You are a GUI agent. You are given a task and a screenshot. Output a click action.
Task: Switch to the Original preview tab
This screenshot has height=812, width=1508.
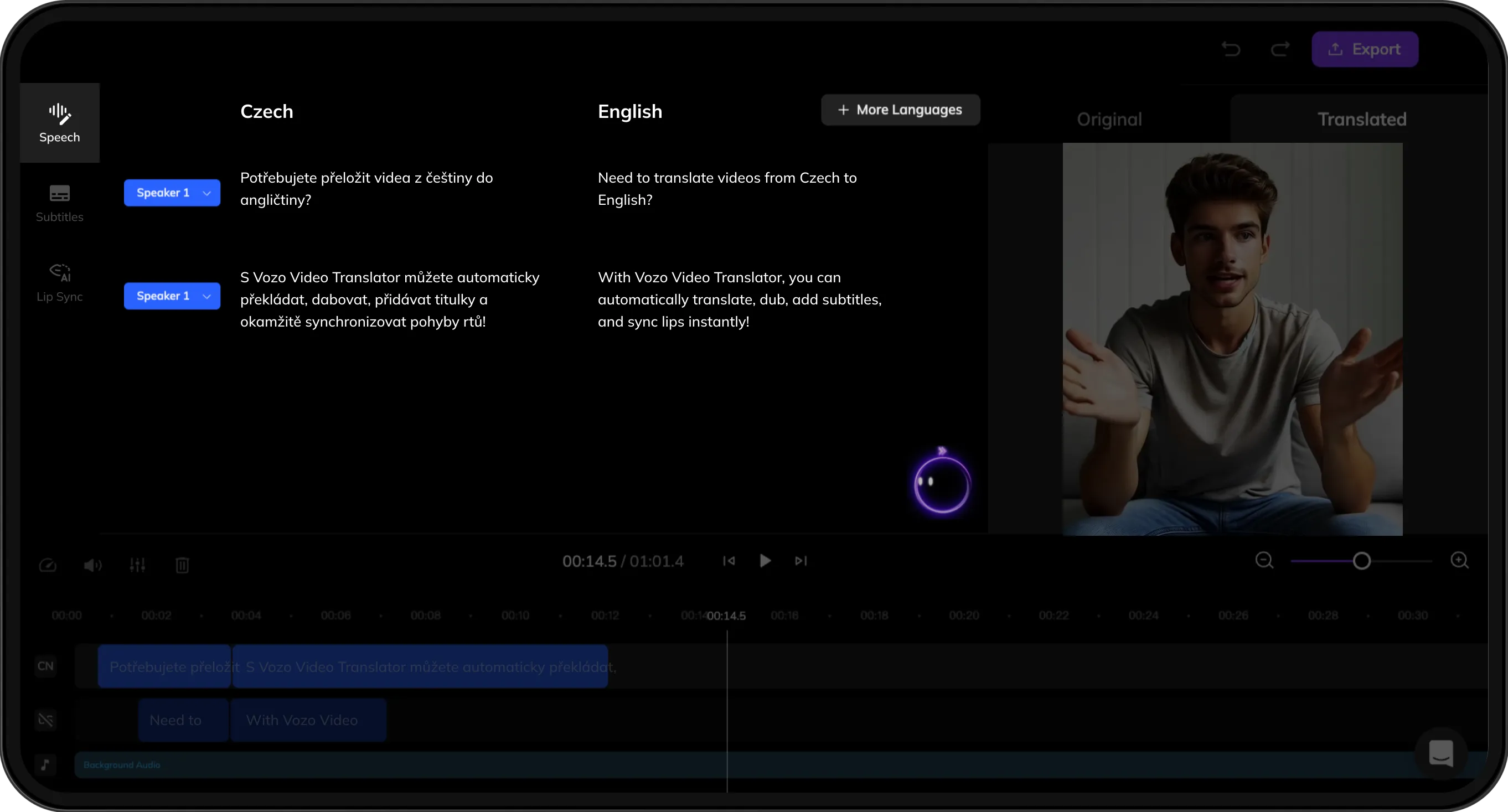tap(1109, 120)
